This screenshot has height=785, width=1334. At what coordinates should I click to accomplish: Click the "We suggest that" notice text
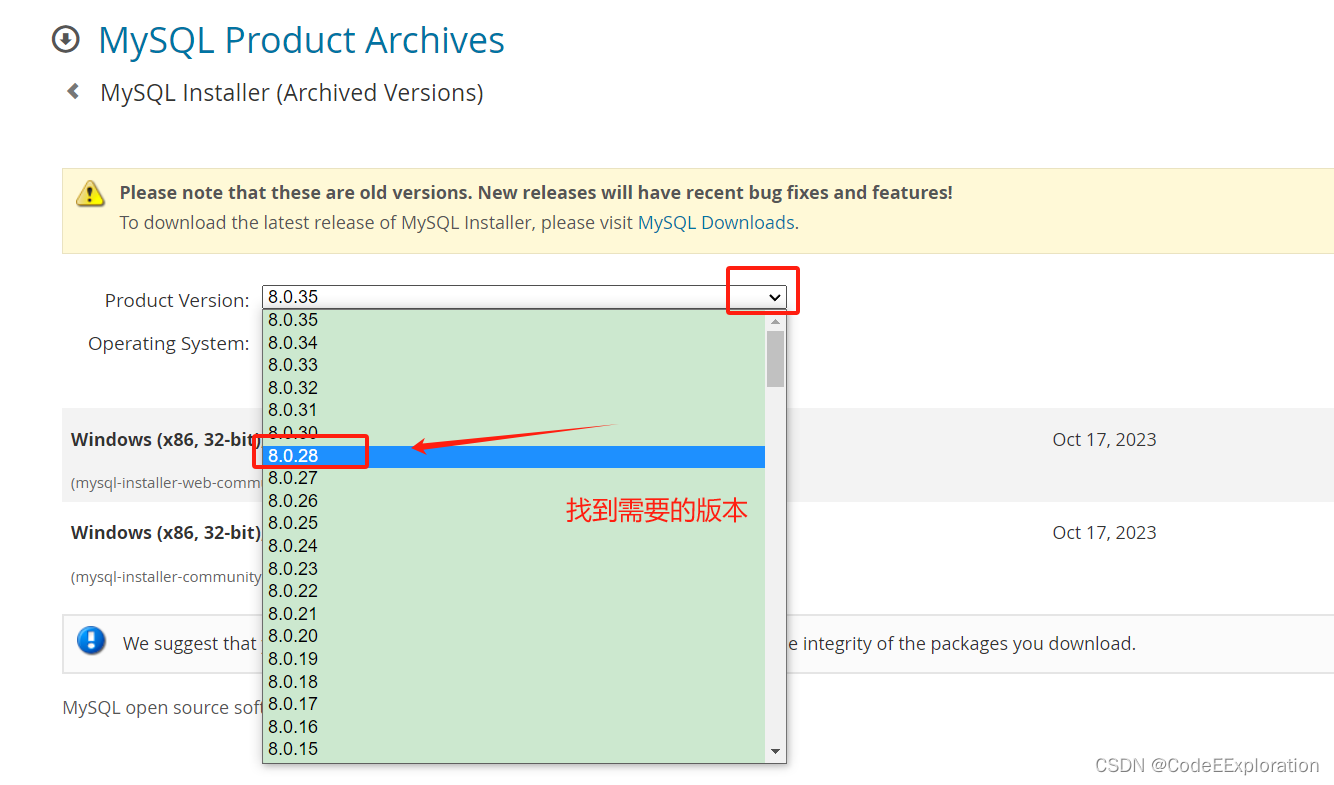[x=190, y=643]
